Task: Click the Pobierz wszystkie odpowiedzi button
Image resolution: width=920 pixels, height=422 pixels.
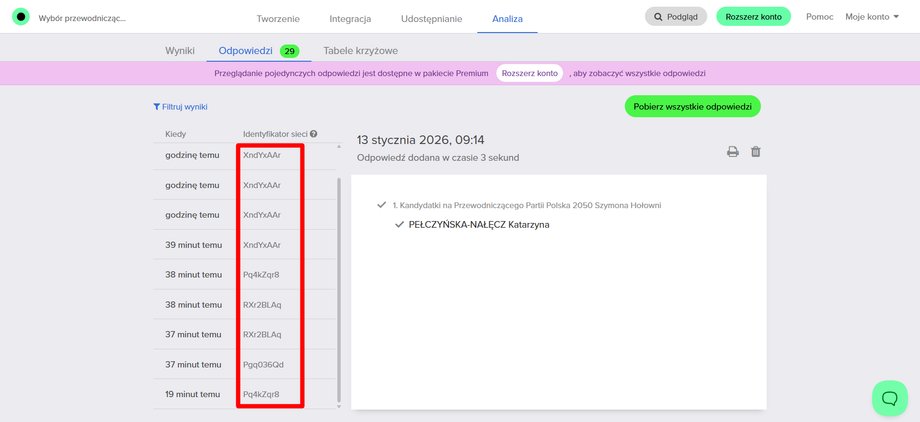Action: tap(692, 107)
